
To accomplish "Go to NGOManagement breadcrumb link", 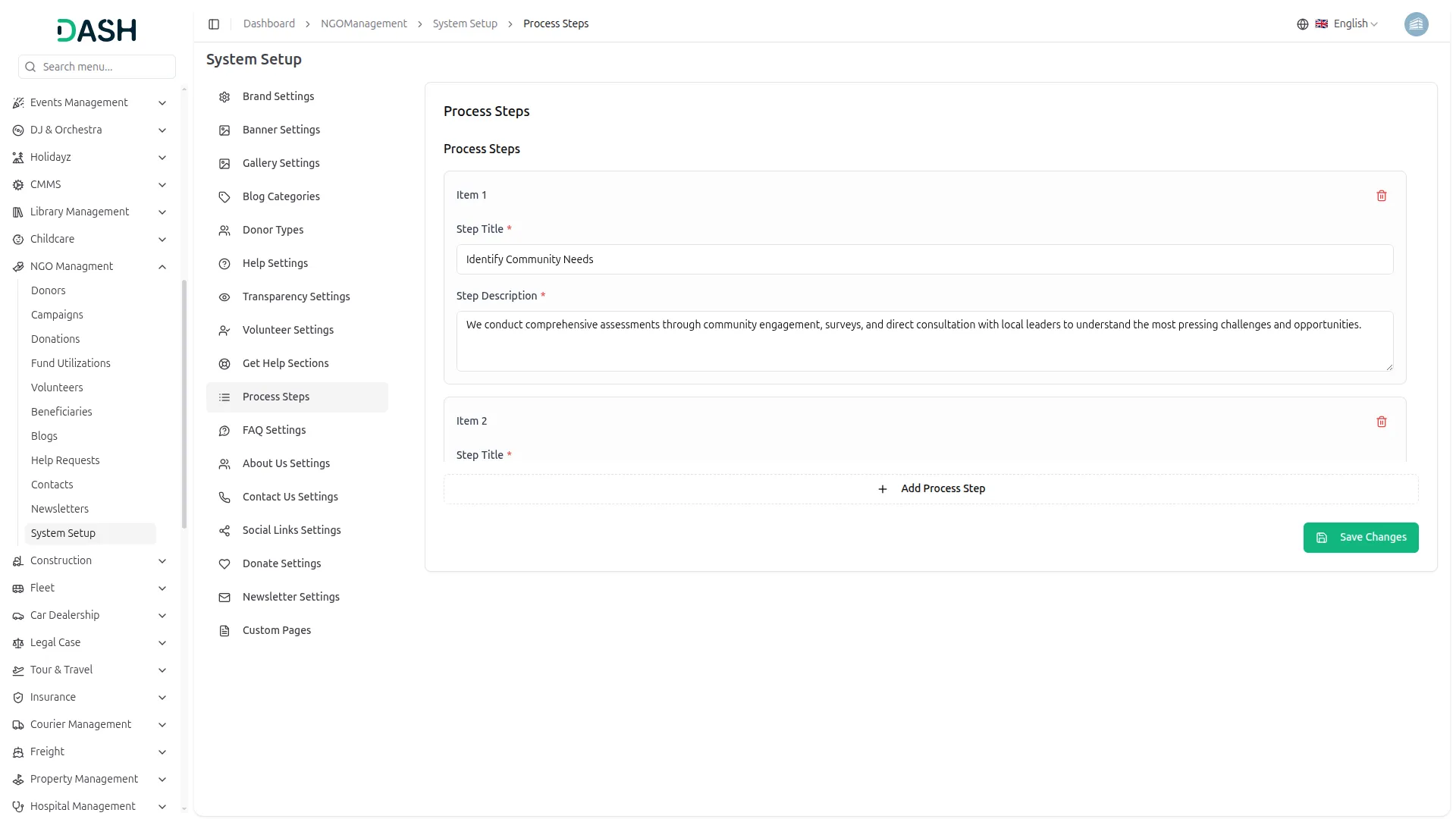I will point(363,24).
